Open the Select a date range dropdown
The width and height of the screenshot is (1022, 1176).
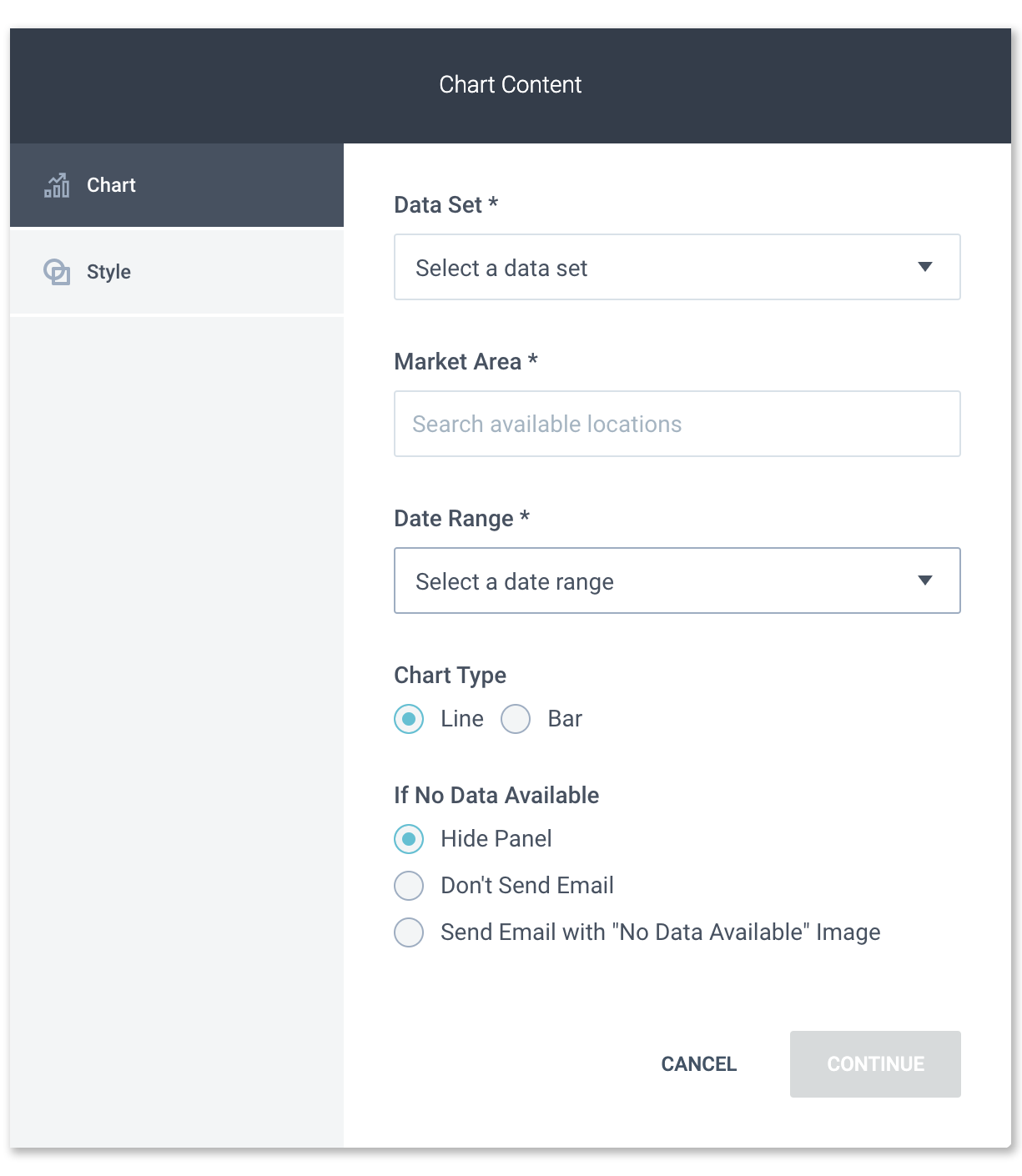click(x=677, y=580)
